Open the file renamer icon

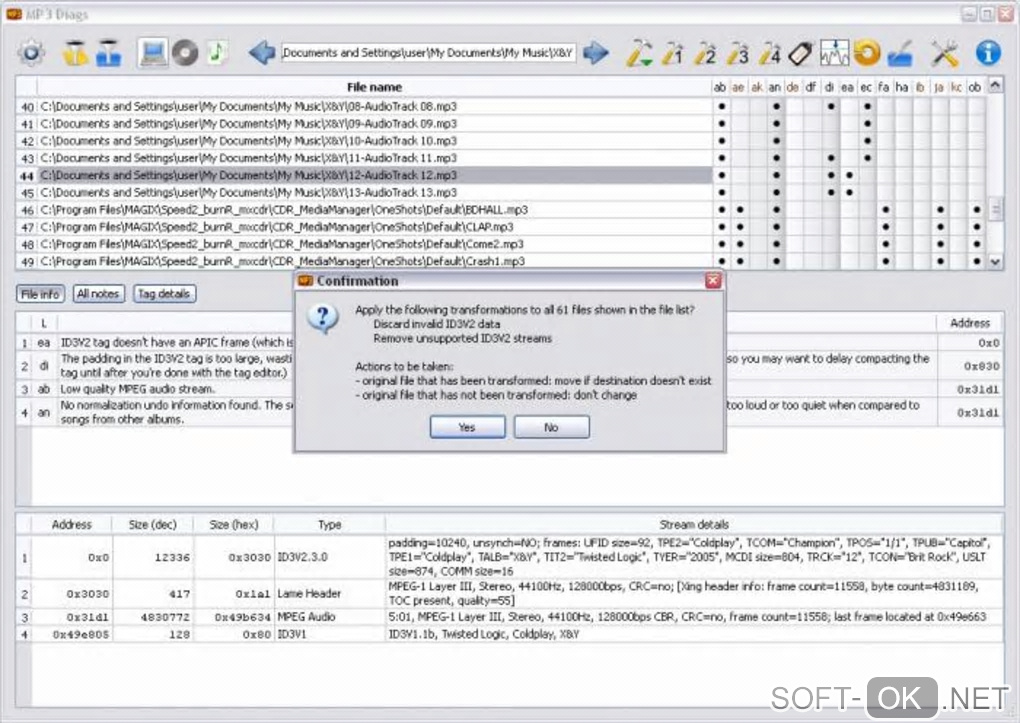click(900, 53)
